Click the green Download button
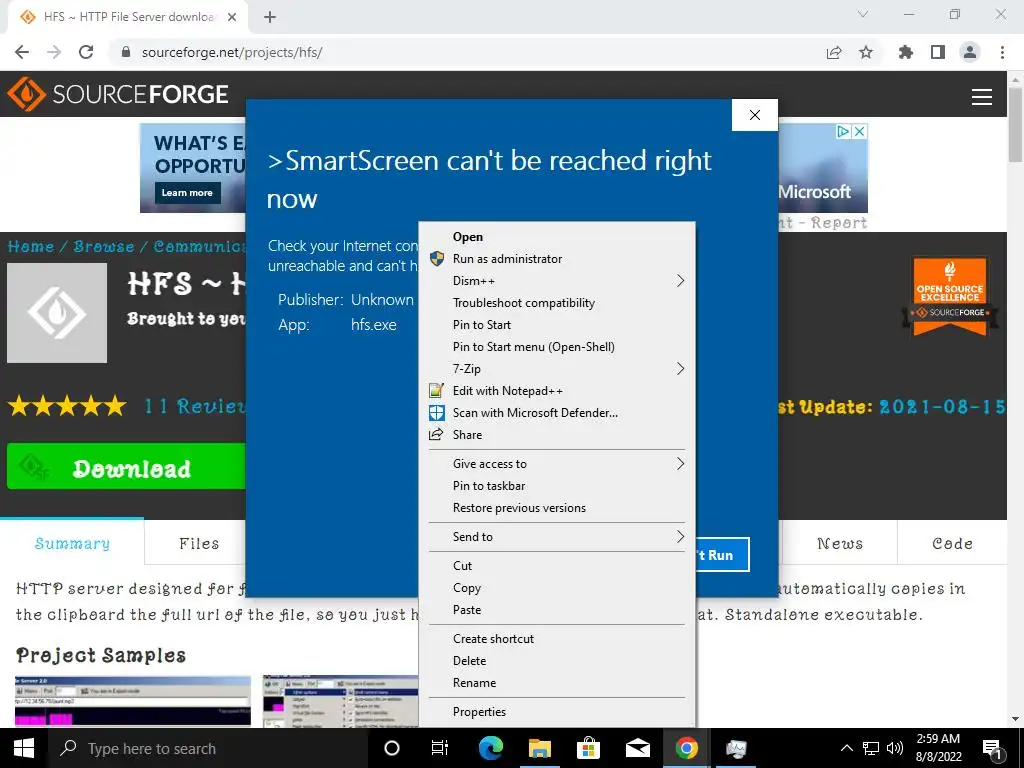Screen dimensions: 1024x768 [x=127, y=466]
